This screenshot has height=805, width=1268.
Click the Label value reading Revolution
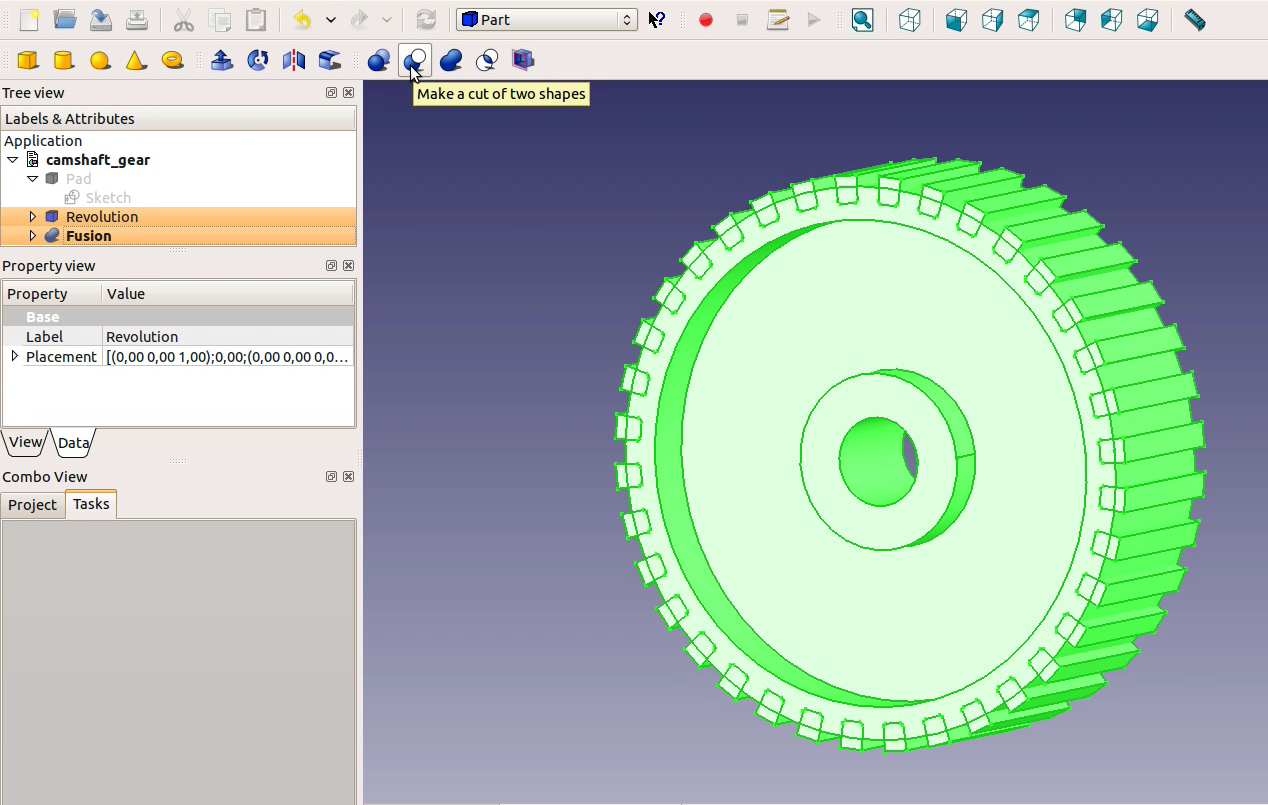(x=143, y=336)
